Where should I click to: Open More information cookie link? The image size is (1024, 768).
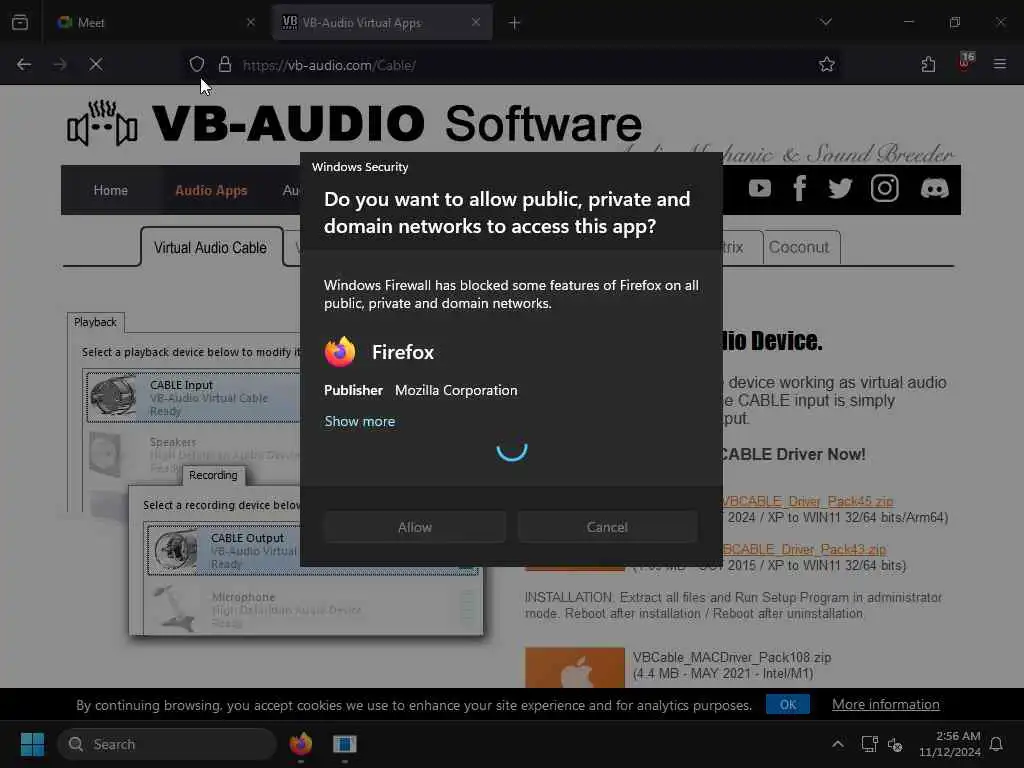[x=886, y=705]
